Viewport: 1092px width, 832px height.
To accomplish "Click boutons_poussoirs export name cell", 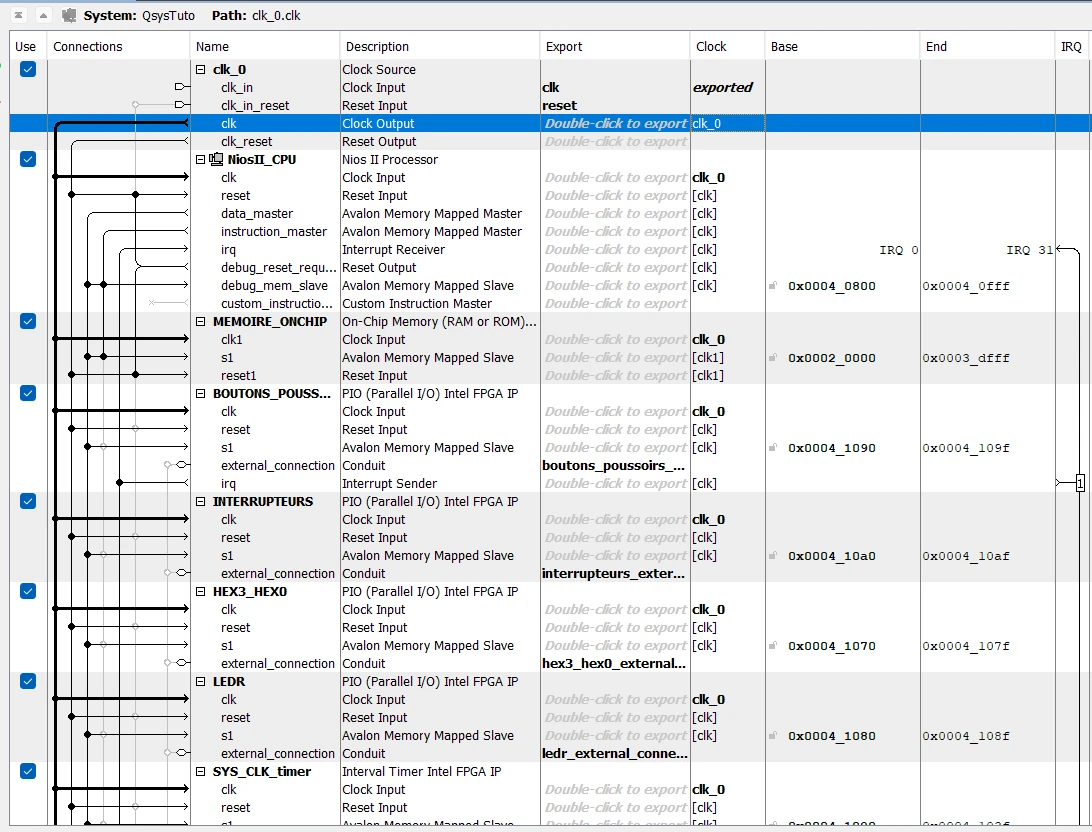I will click(x=615, y=465).
